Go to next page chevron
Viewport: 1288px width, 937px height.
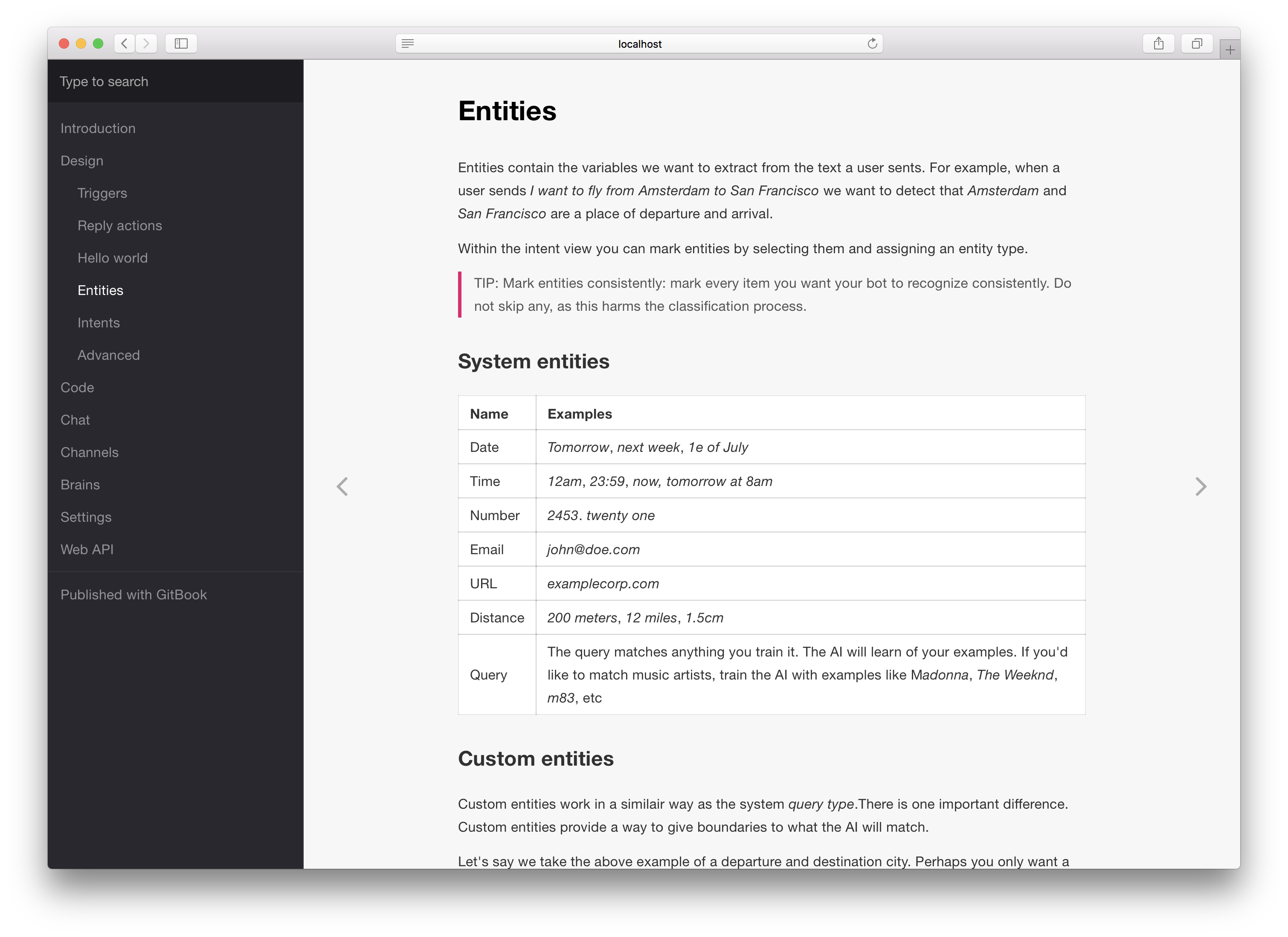1201,486
